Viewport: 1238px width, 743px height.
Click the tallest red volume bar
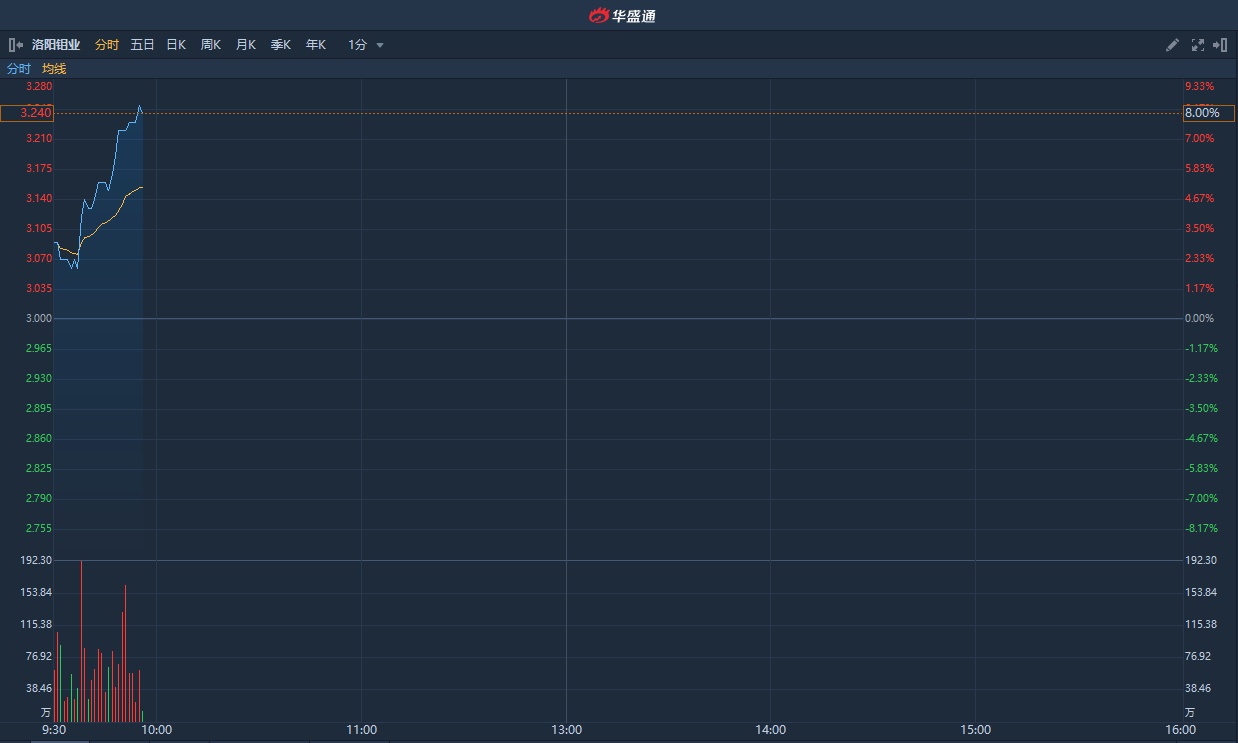(81, 640)
